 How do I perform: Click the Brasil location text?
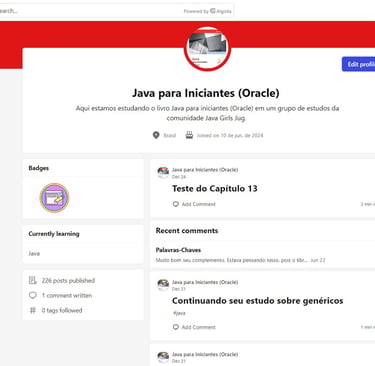[x=170, y=135]
